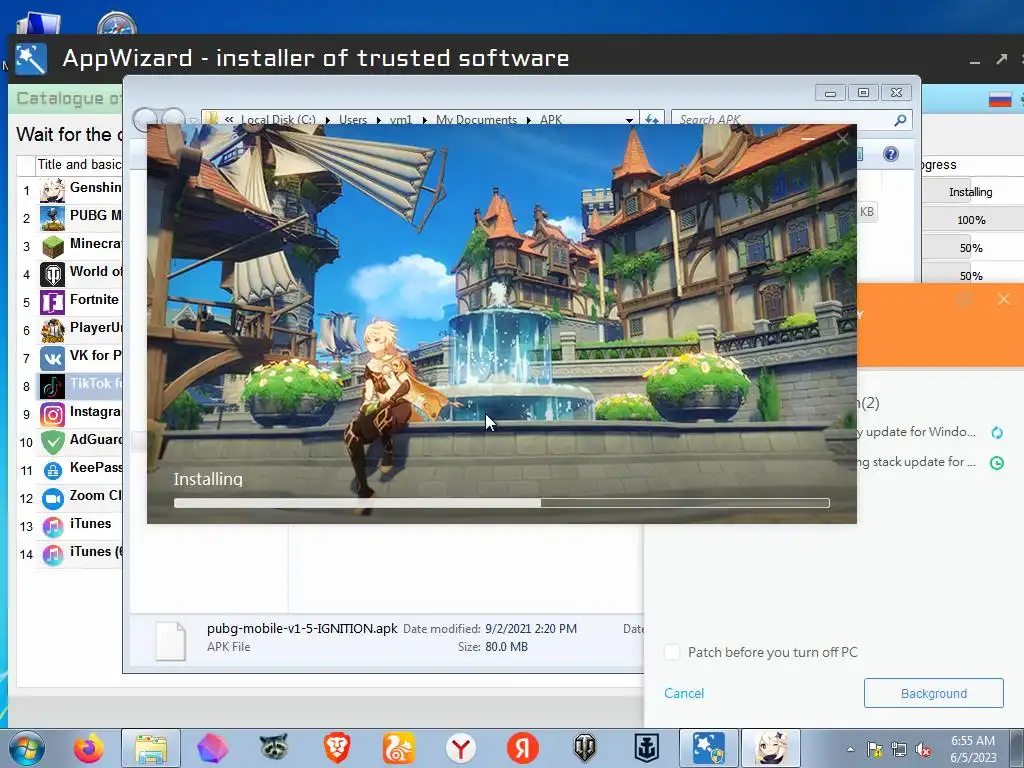Click the AdGuard shield icon
1024x768 pixels.
[52, 442]
